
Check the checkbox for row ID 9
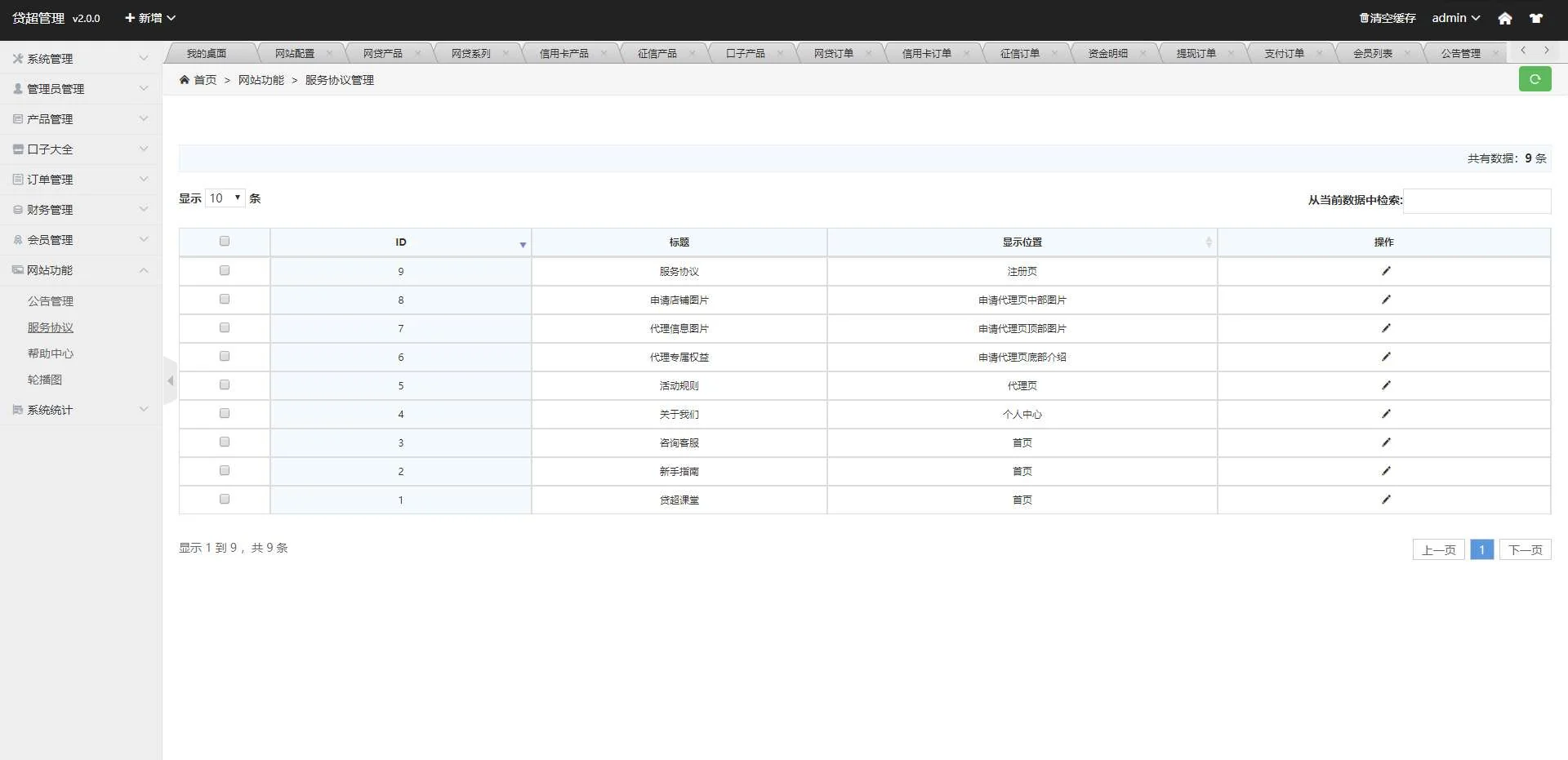[225, 270]
